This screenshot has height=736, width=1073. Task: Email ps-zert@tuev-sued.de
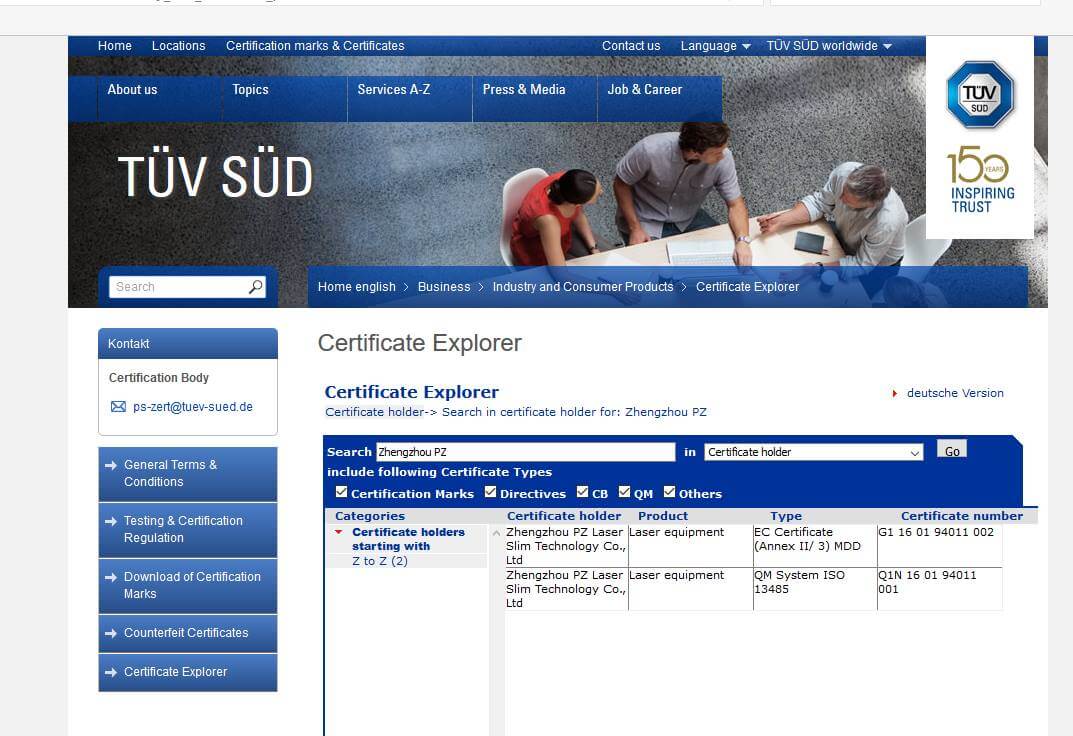click(193, 407)
